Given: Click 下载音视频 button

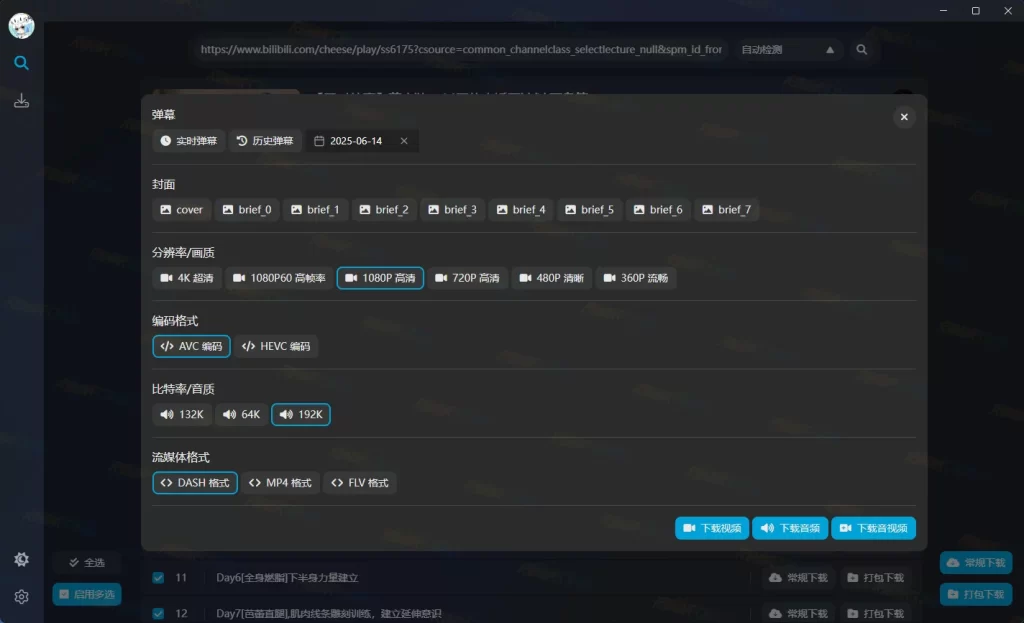Looking at the screenshot, I should 873,528.
